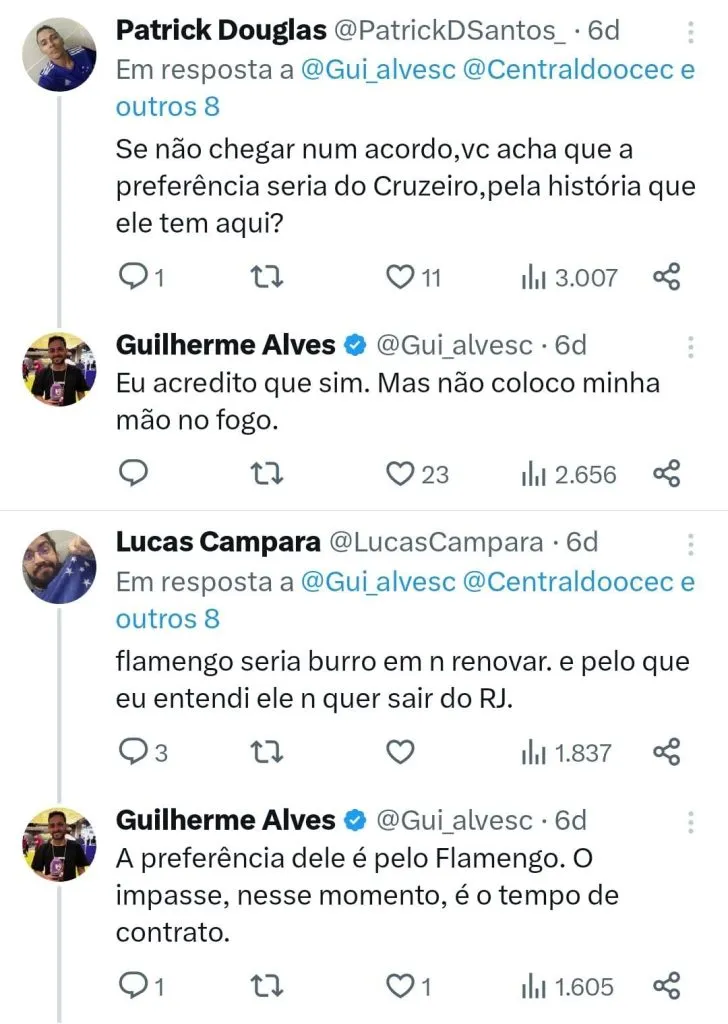Open more options on Patrick Douglas's tweet
The image size is (728, 1024).
click(691, 33)
